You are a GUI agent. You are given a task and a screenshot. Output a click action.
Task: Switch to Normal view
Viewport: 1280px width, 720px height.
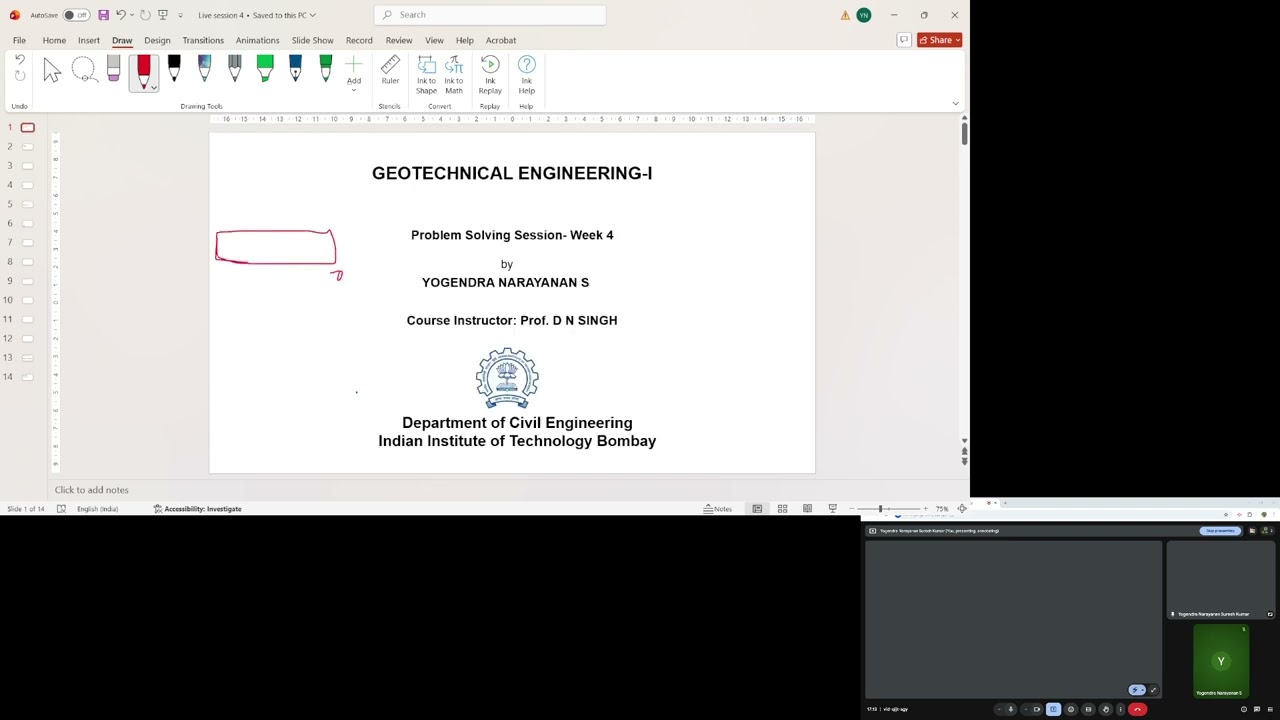[757, 509]
